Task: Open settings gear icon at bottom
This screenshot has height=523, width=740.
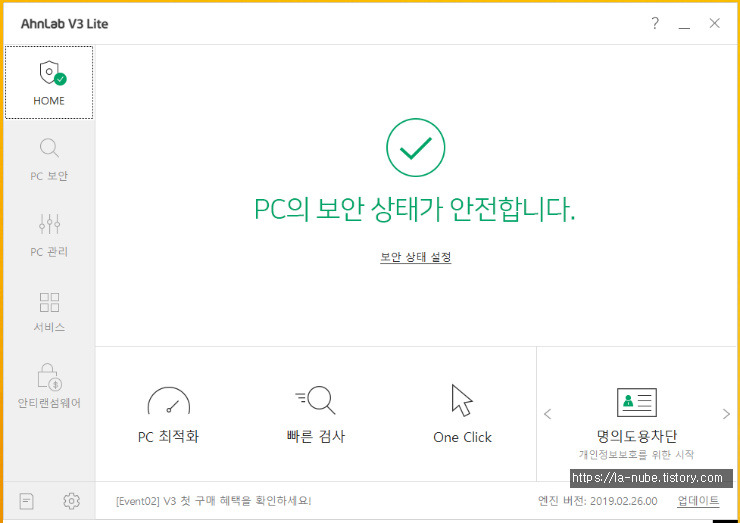Action: point(71,501)
